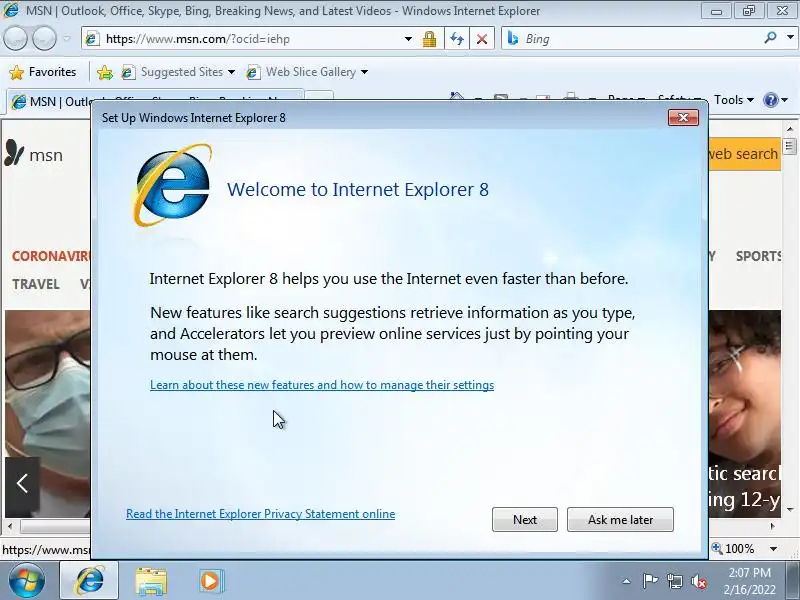Click the browser Back button
The height and width of the screenshot is (600, 800).
click(15, 38)
